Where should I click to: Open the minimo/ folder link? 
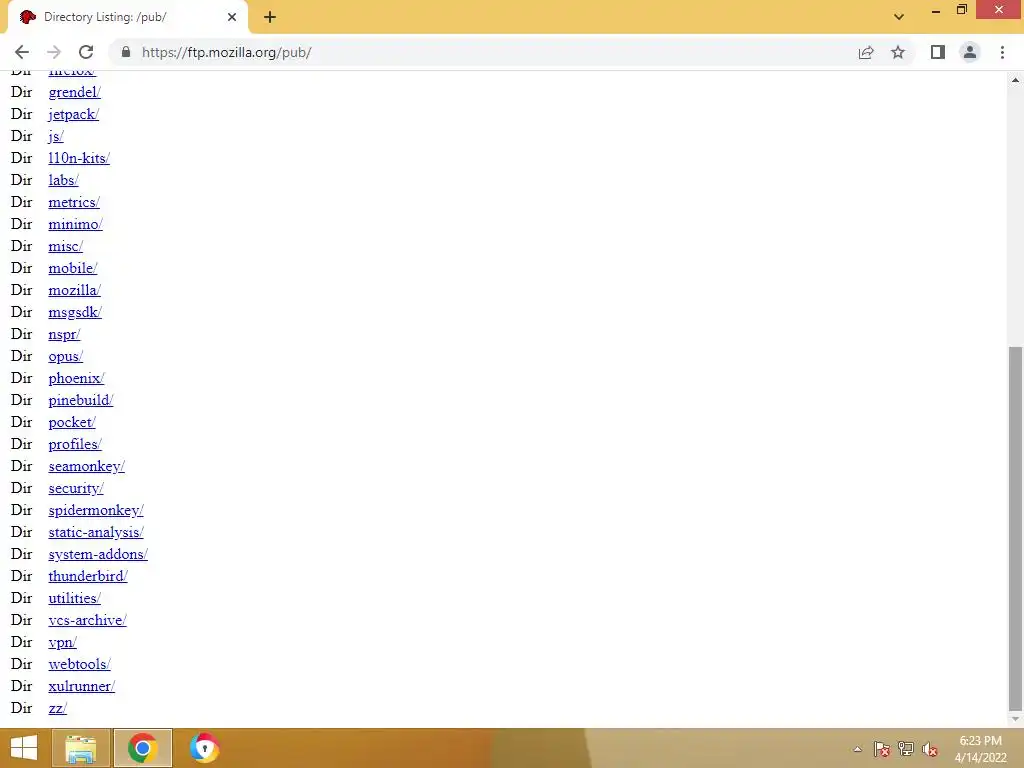click(75, 224)
